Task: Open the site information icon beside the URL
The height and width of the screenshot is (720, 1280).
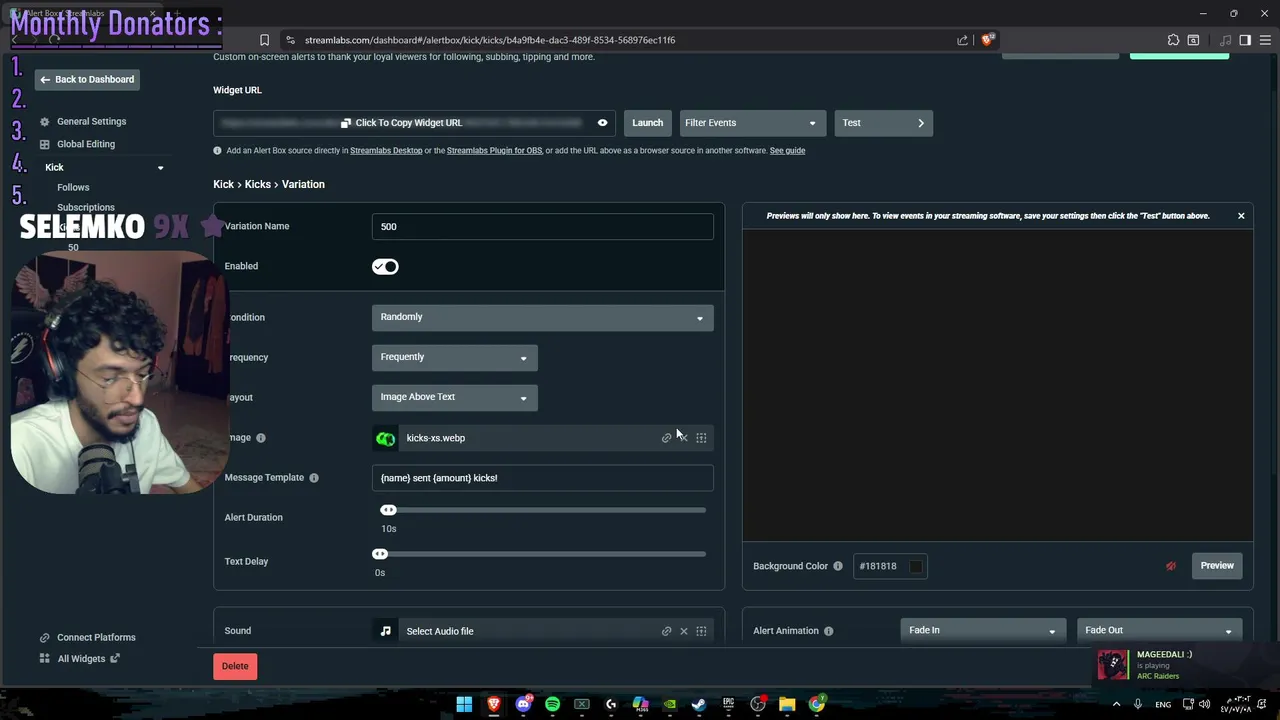Action: point(290,40)
